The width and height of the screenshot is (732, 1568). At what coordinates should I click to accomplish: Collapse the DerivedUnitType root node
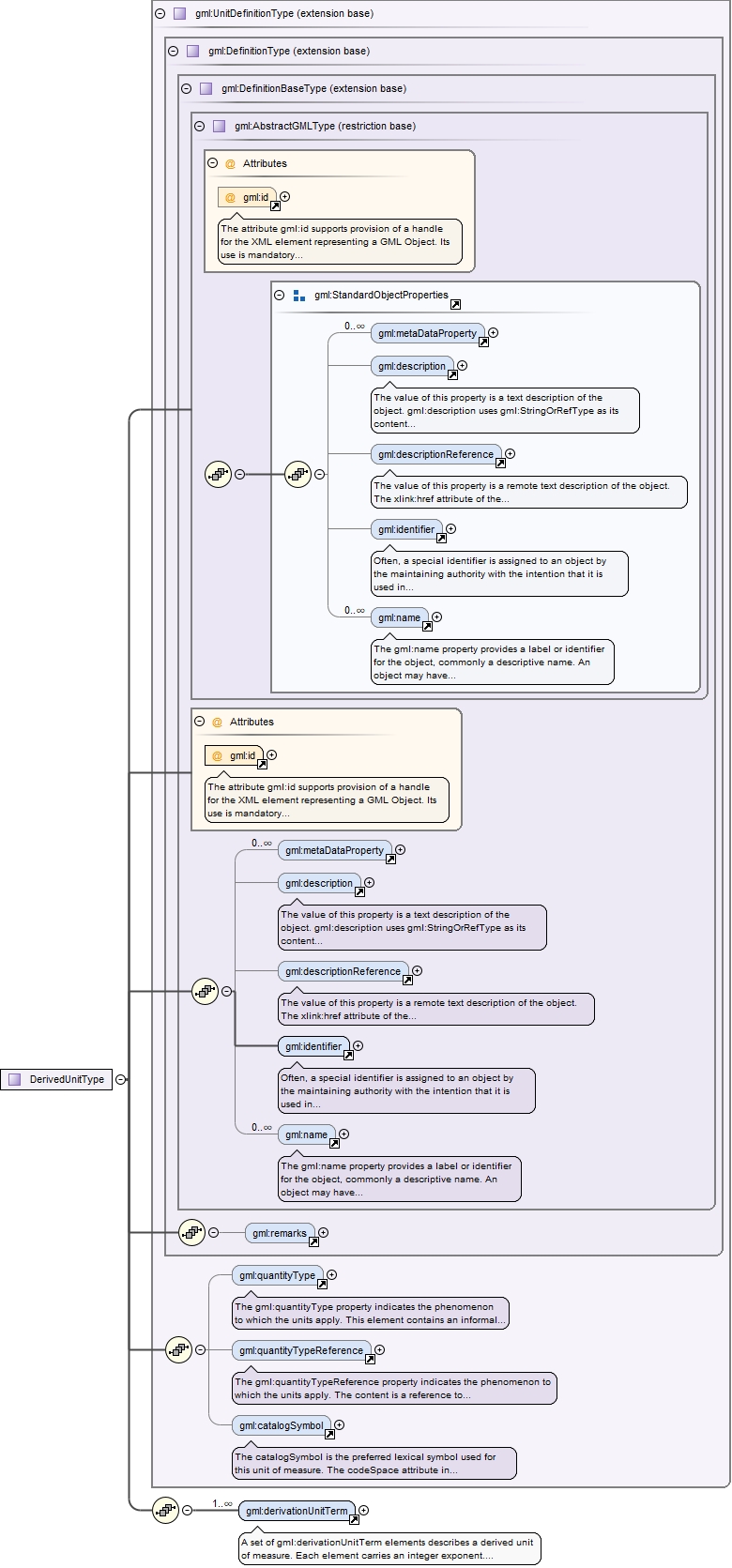[121, 1079]
